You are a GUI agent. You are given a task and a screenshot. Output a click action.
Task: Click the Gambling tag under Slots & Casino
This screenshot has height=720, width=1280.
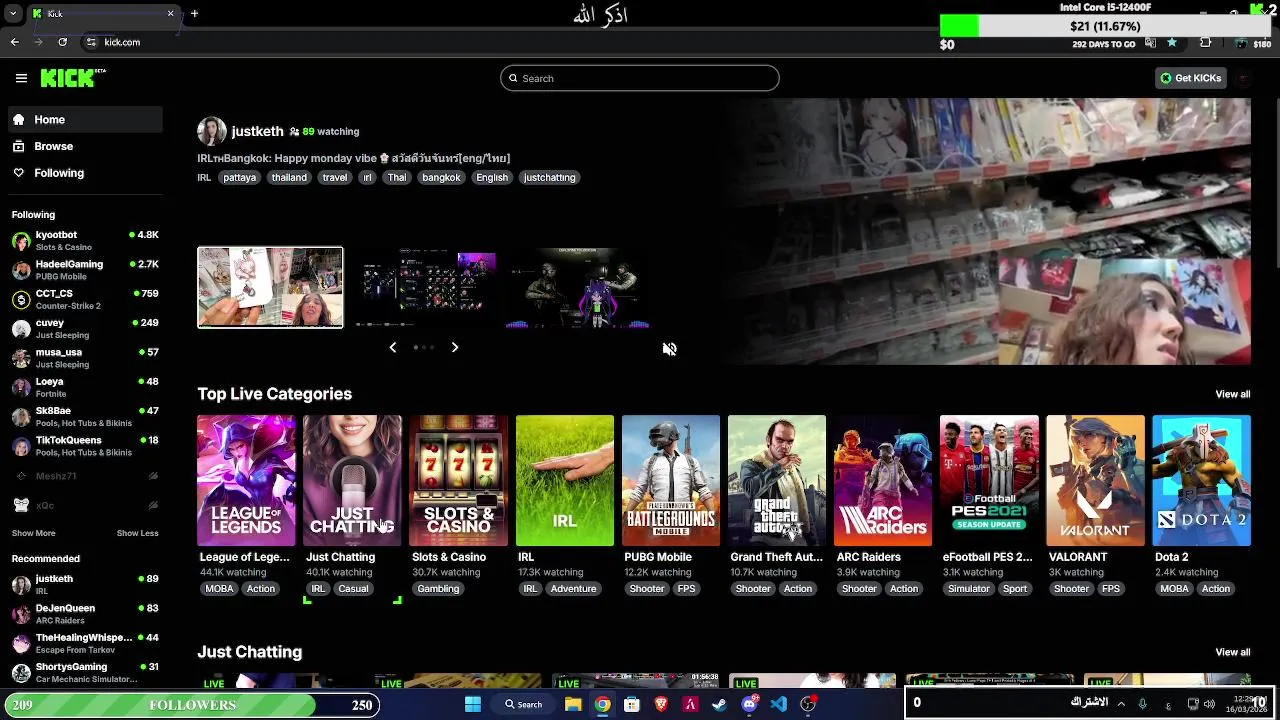pyautogui.click(x=438, y=589)
